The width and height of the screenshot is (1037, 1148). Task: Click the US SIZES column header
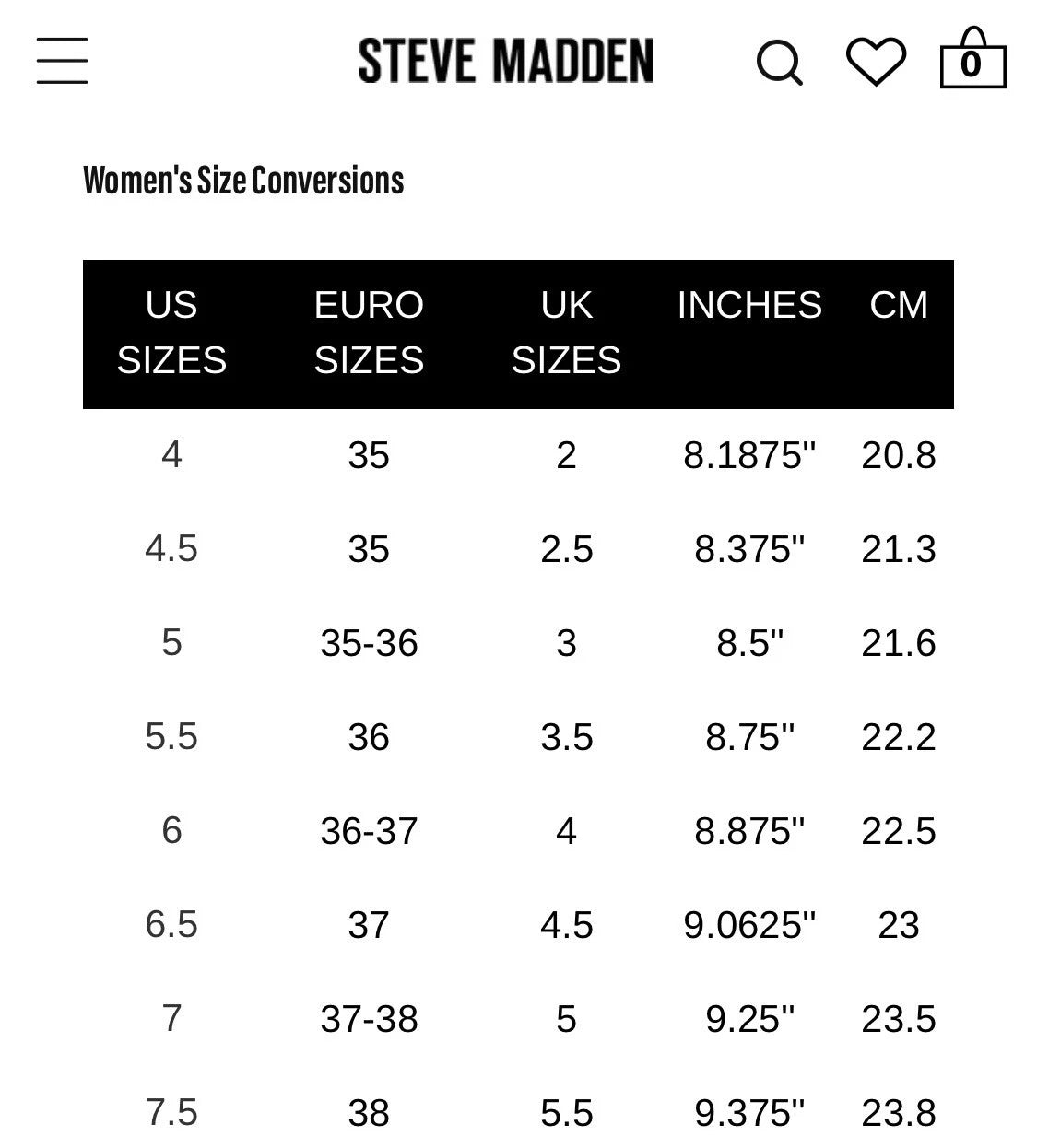(x=171, y=333)
